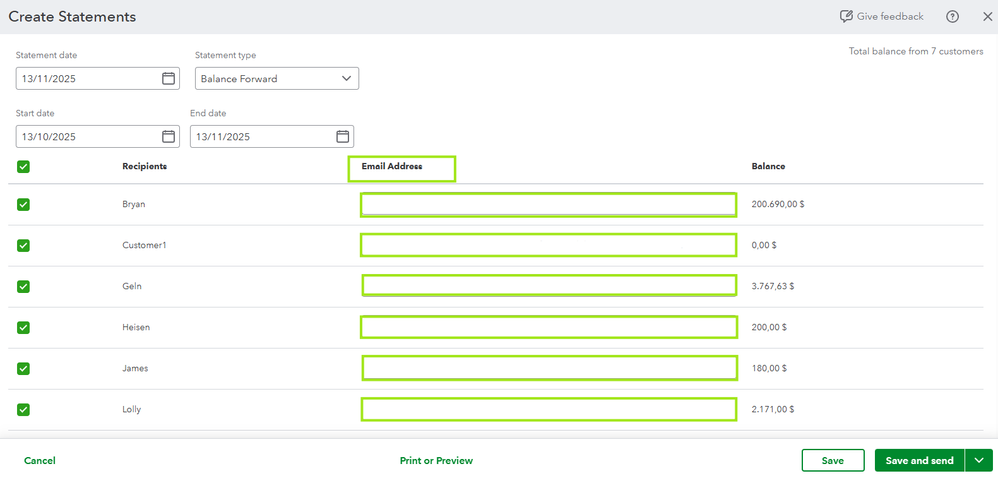The height and width of the screenshot is (478, 998).
Task: Click the Recipients column header
Action: point(144,166)
